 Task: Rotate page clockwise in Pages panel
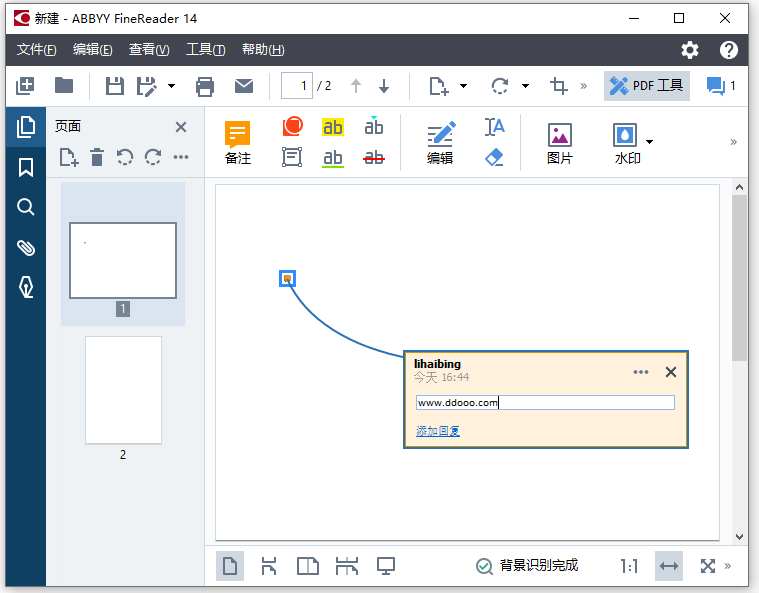(x=153, y=157)
